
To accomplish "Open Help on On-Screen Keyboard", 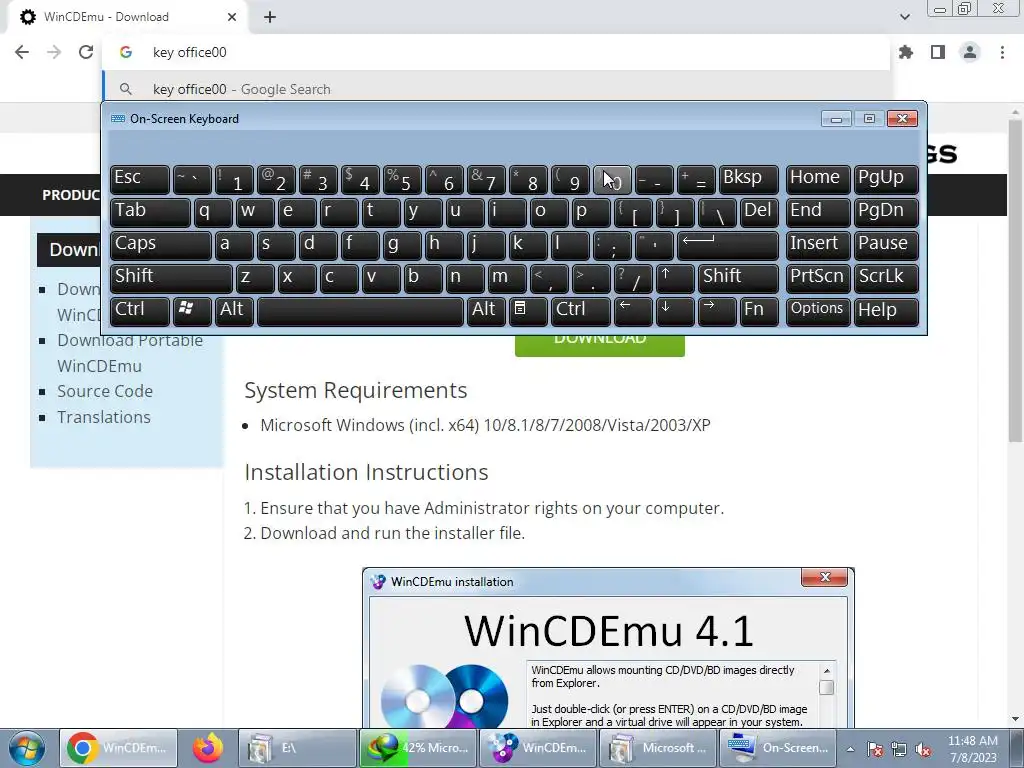I will click(x=886, y=310).
